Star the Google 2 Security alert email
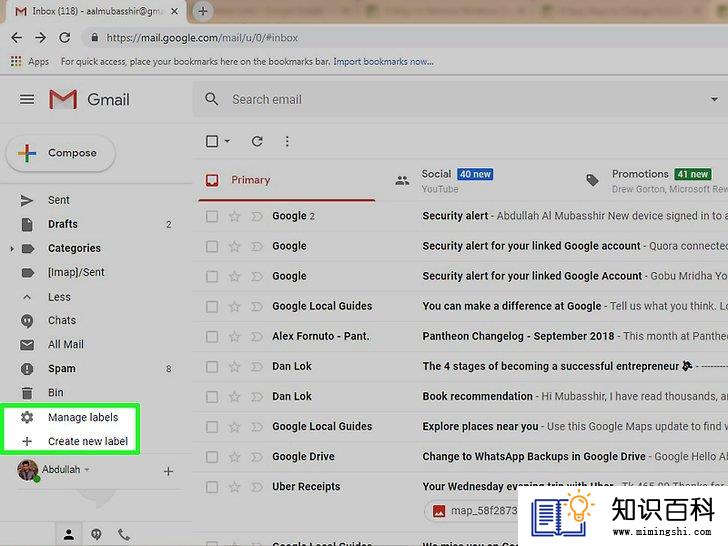The image size is (728, 546). 234,216
